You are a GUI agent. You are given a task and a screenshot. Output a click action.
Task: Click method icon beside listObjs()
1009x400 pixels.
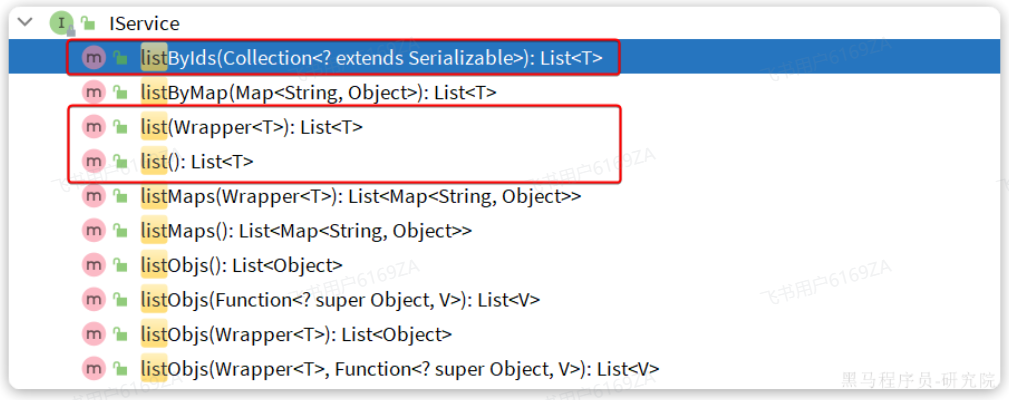(93, 265)
